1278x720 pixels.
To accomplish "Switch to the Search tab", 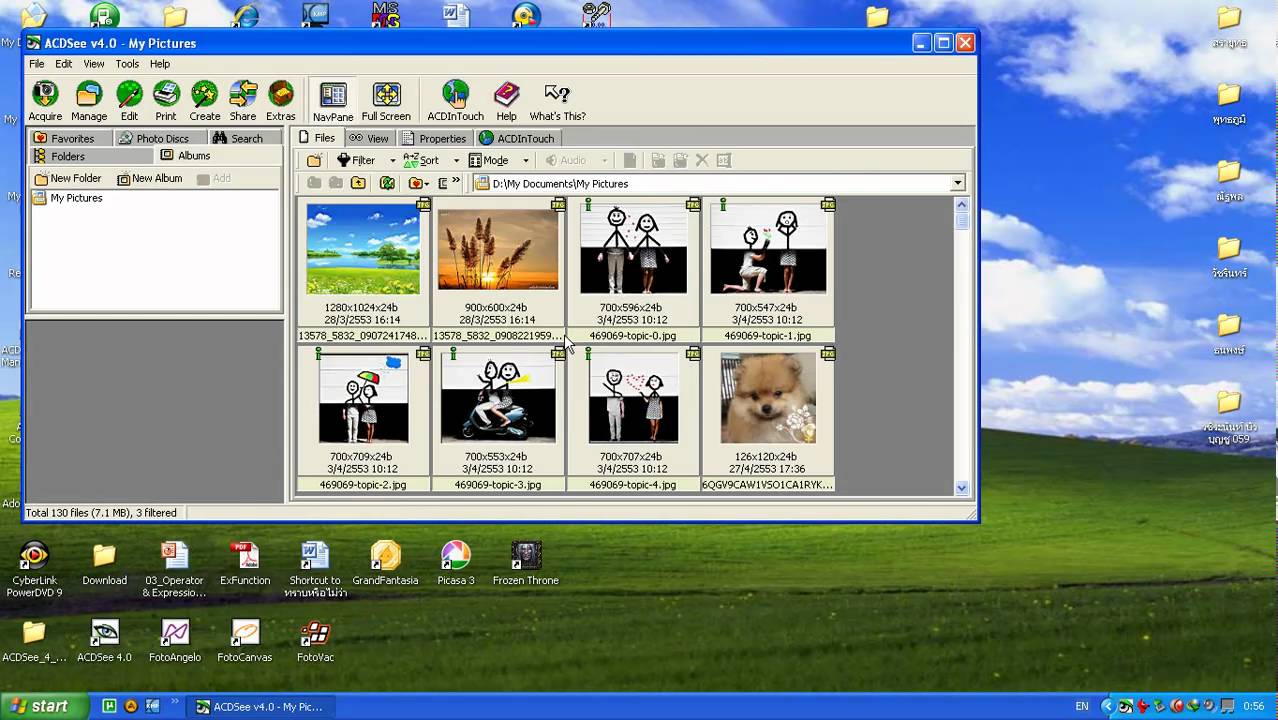I will pyautogui.click(x=243, y=138).
